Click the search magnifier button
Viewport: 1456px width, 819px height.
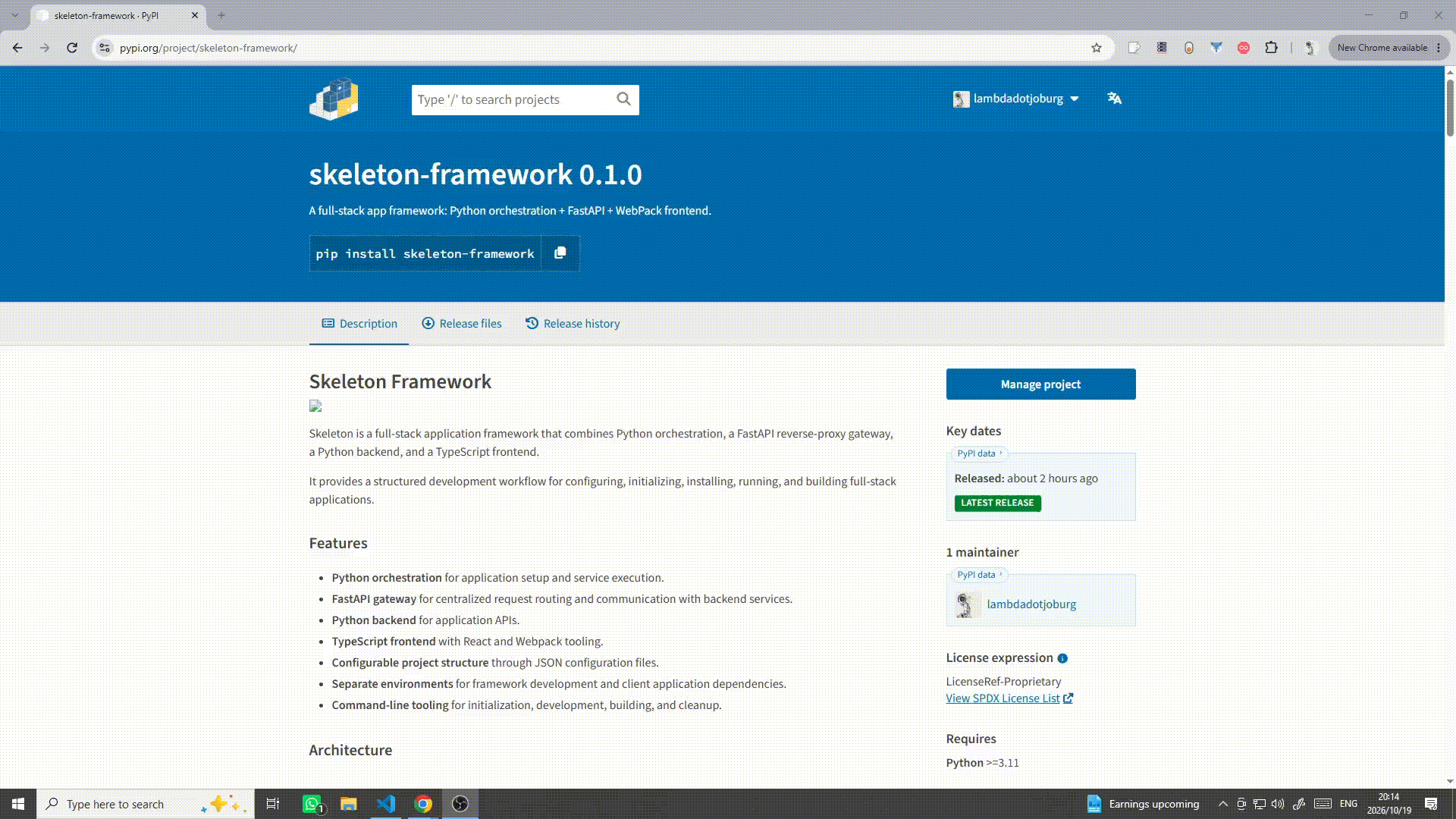[x=623, y=99]
